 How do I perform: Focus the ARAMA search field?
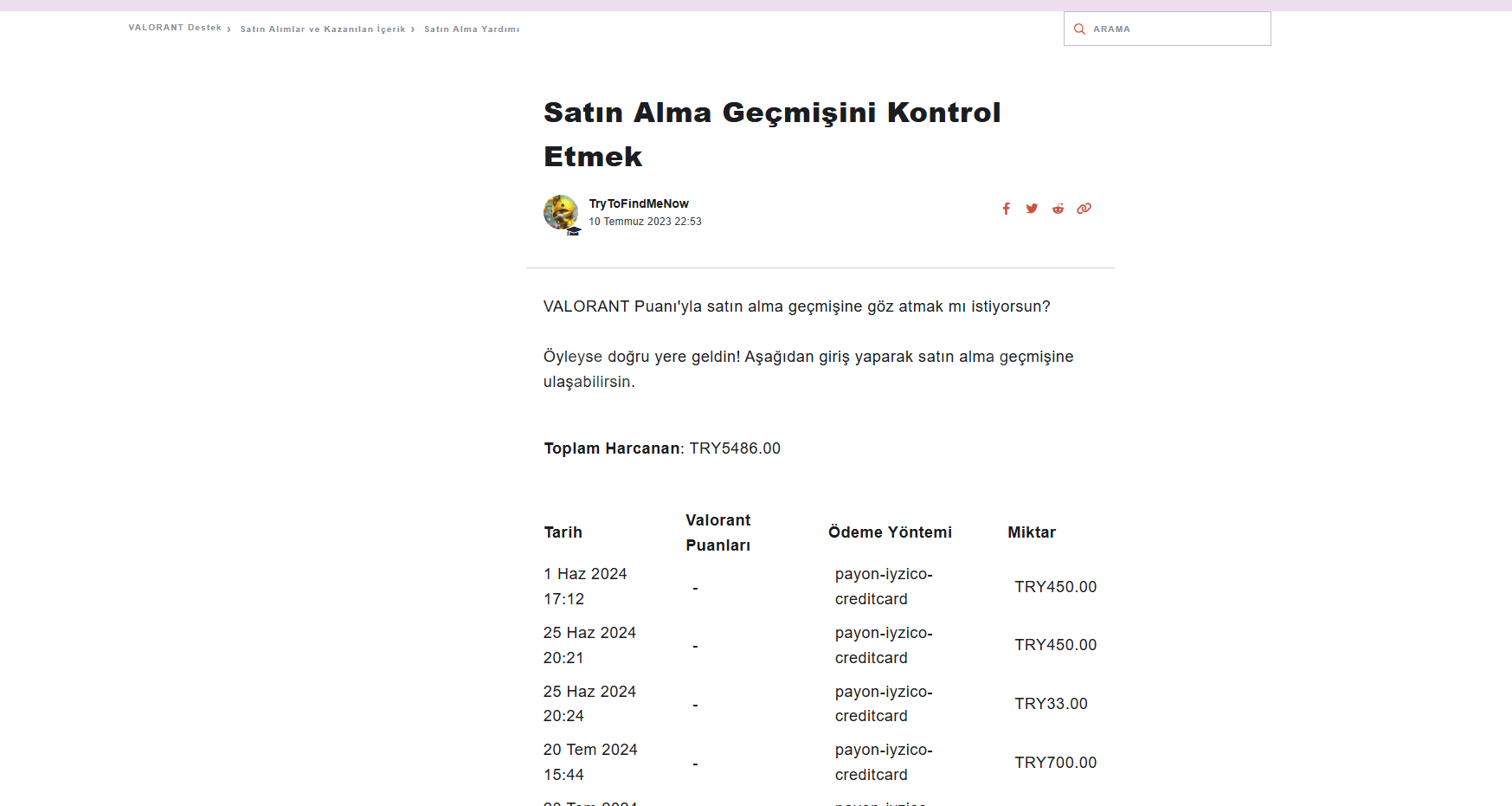coord(1177,29)
